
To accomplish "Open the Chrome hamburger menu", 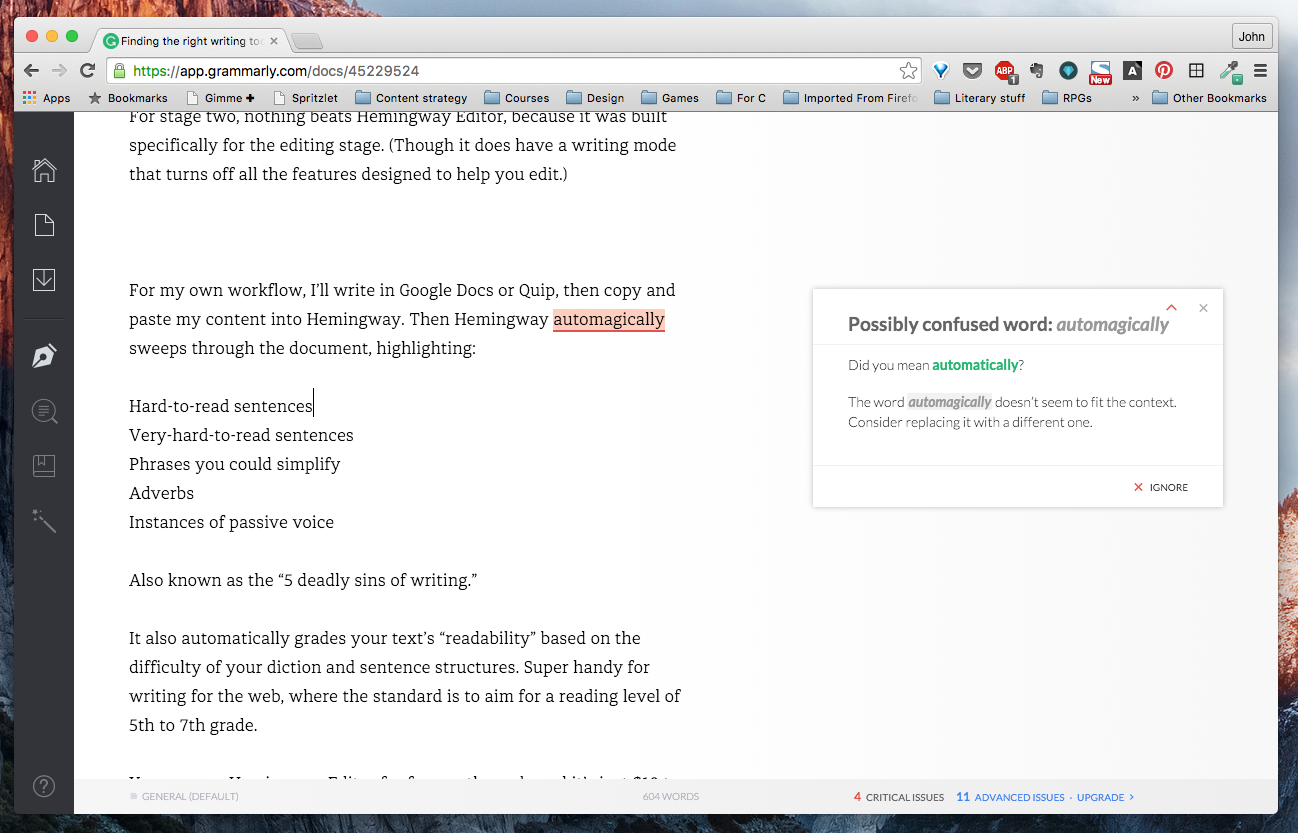I will [1260, 71].
